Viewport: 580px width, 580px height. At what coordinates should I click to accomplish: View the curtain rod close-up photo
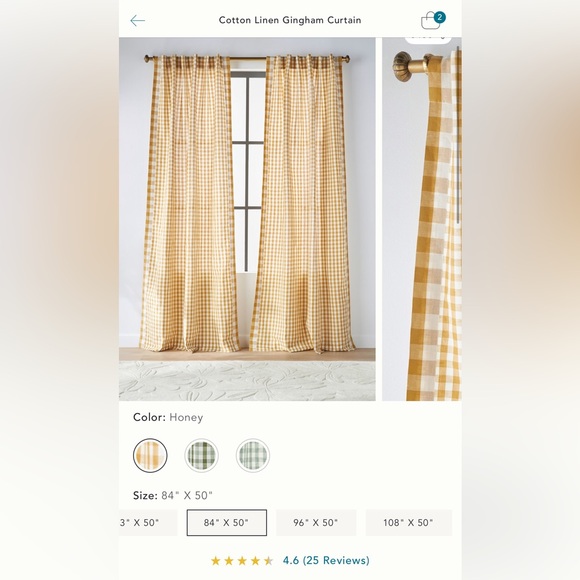[x=422, y=219]
